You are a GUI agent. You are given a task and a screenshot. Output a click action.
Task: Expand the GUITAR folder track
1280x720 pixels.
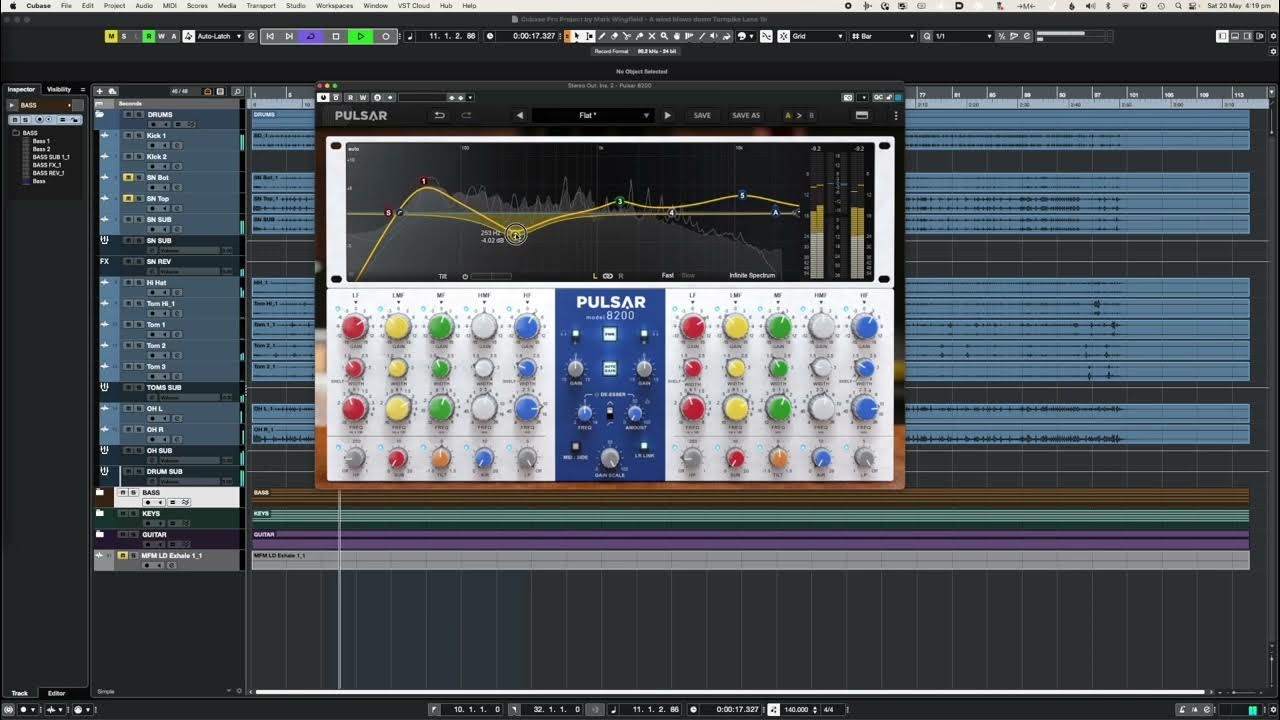tap(100, 534)
